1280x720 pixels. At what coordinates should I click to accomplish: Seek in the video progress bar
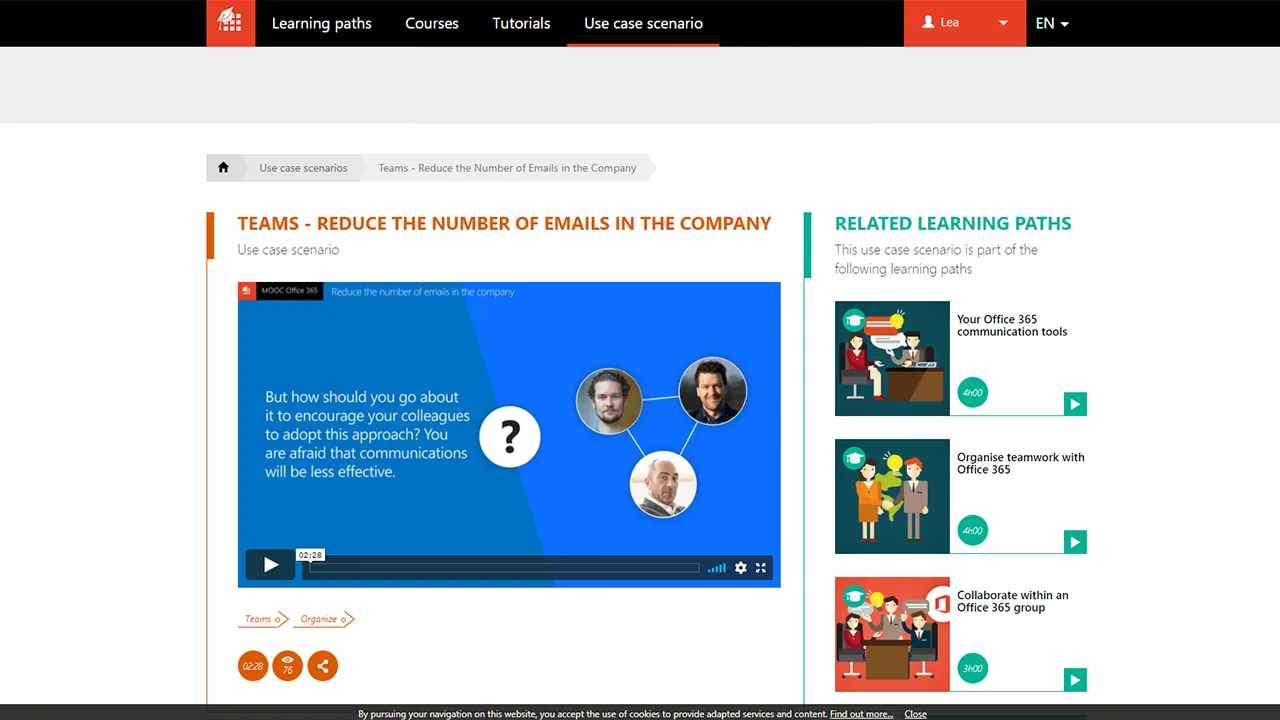504,568
